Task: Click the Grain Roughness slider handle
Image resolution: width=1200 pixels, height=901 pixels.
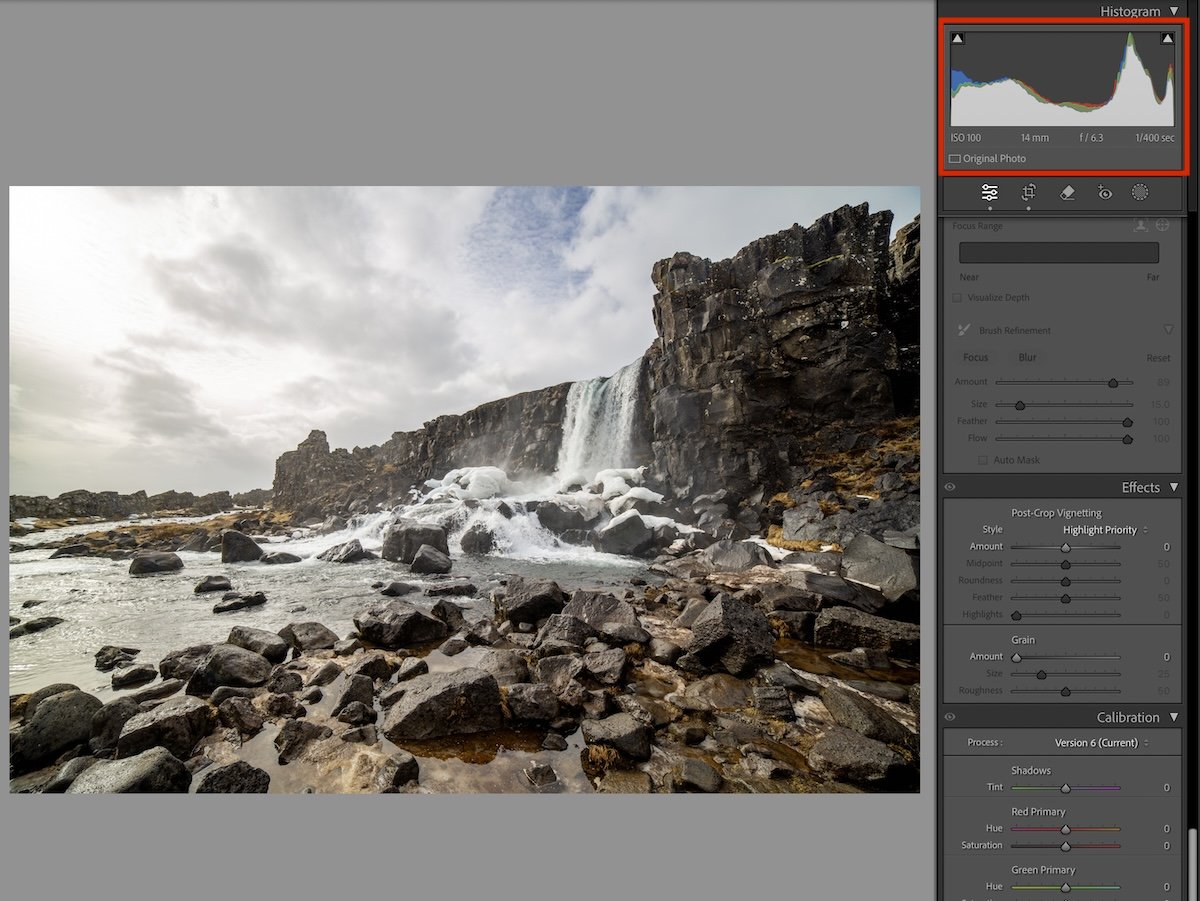Action: tap(1064, 690)
